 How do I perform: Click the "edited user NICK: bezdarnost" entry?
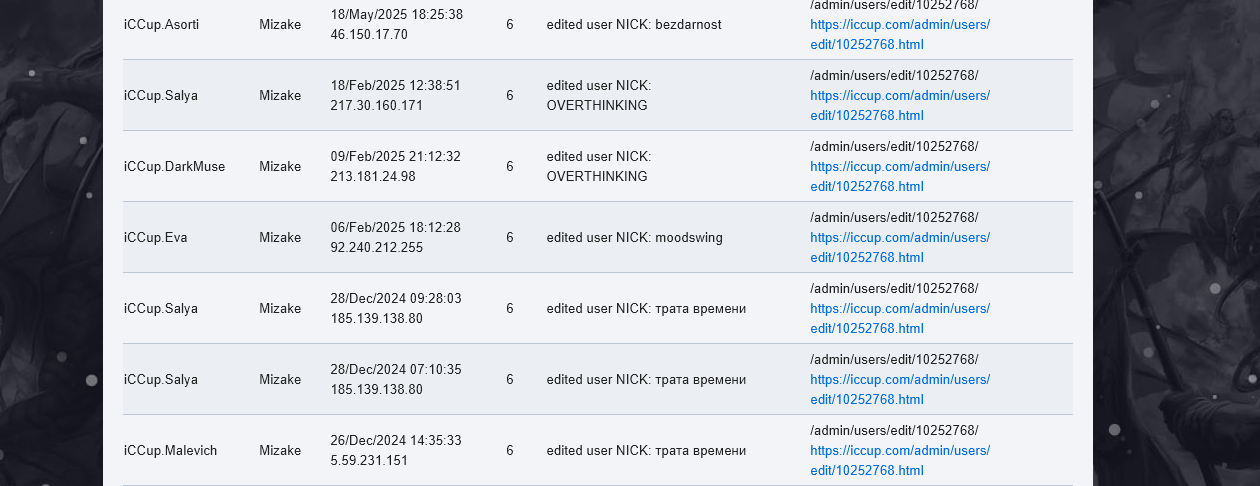pos(633,24)
